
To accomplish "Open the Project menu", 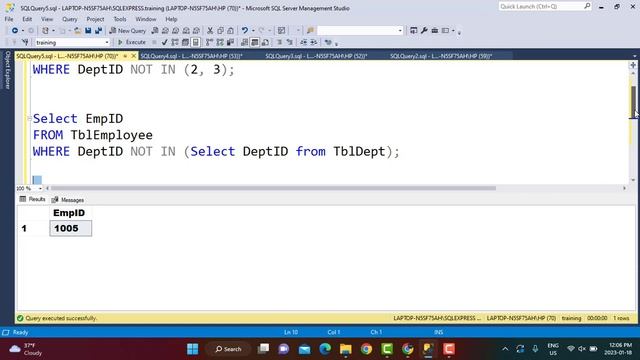I will coord(95,19).
